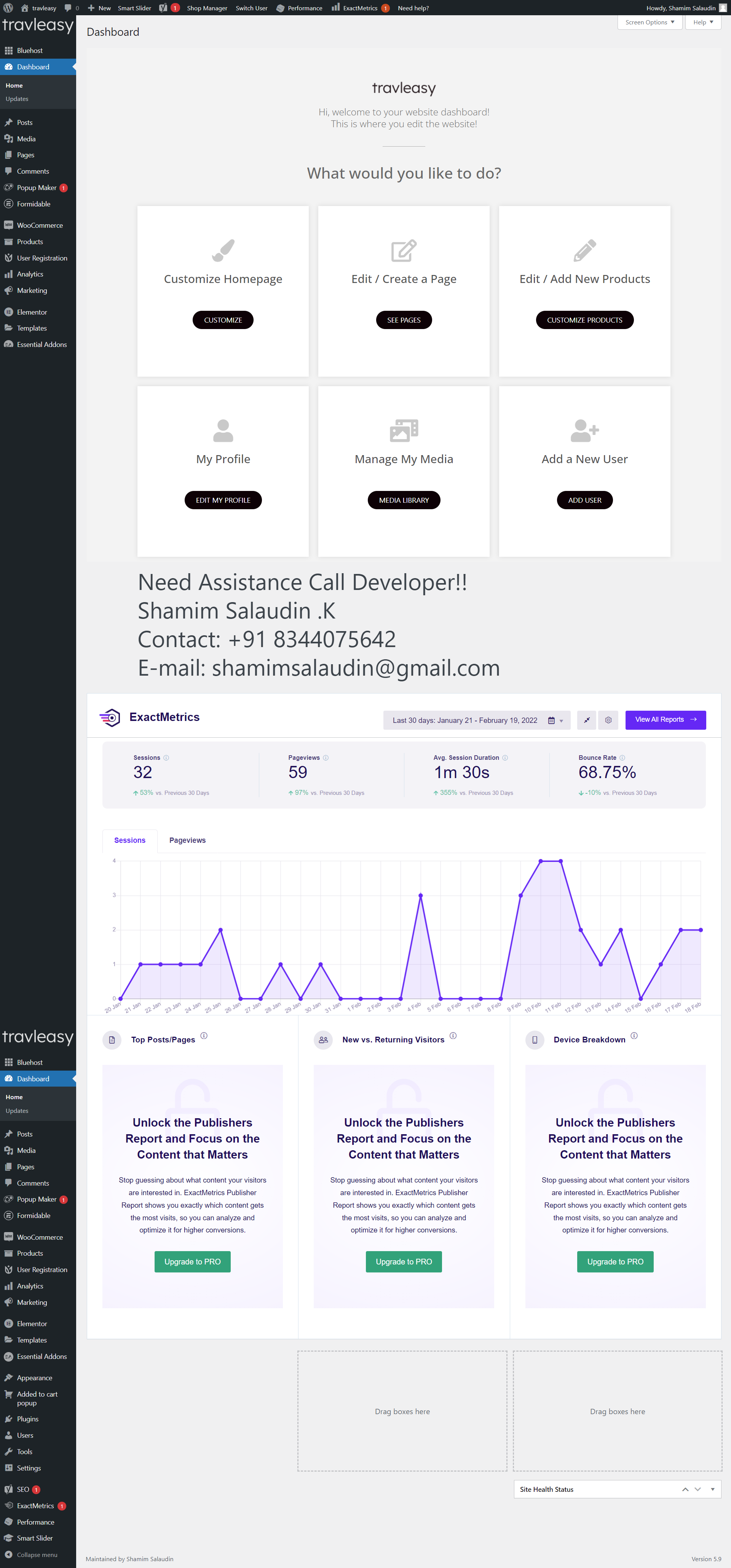This screenshot has width=731, height=1568.
Task: Click info icon next to Avg. Session Duration
Action: [505, 758]
